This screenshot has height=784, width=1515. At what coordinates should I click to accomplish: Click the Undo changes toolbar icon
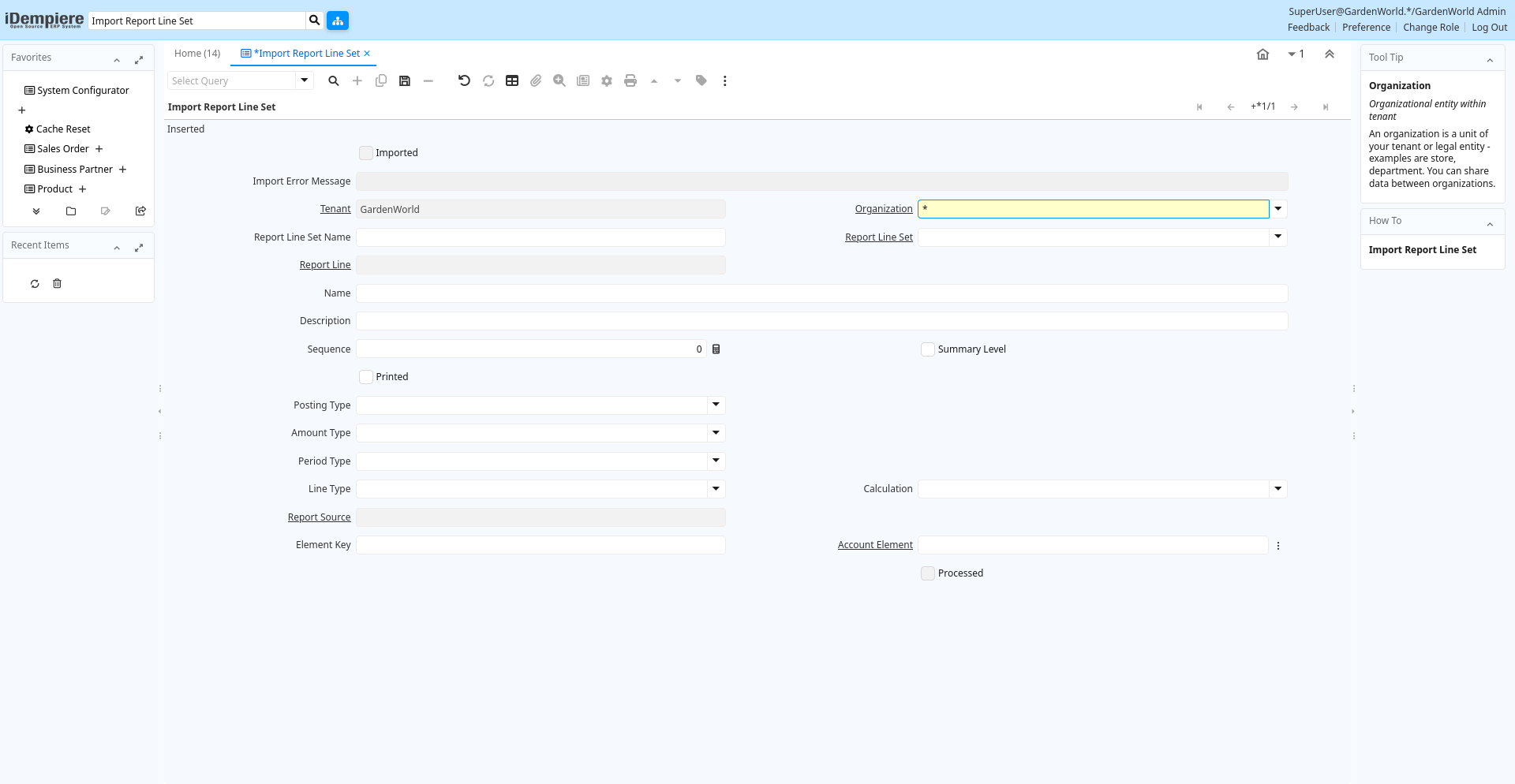[464, 80]
